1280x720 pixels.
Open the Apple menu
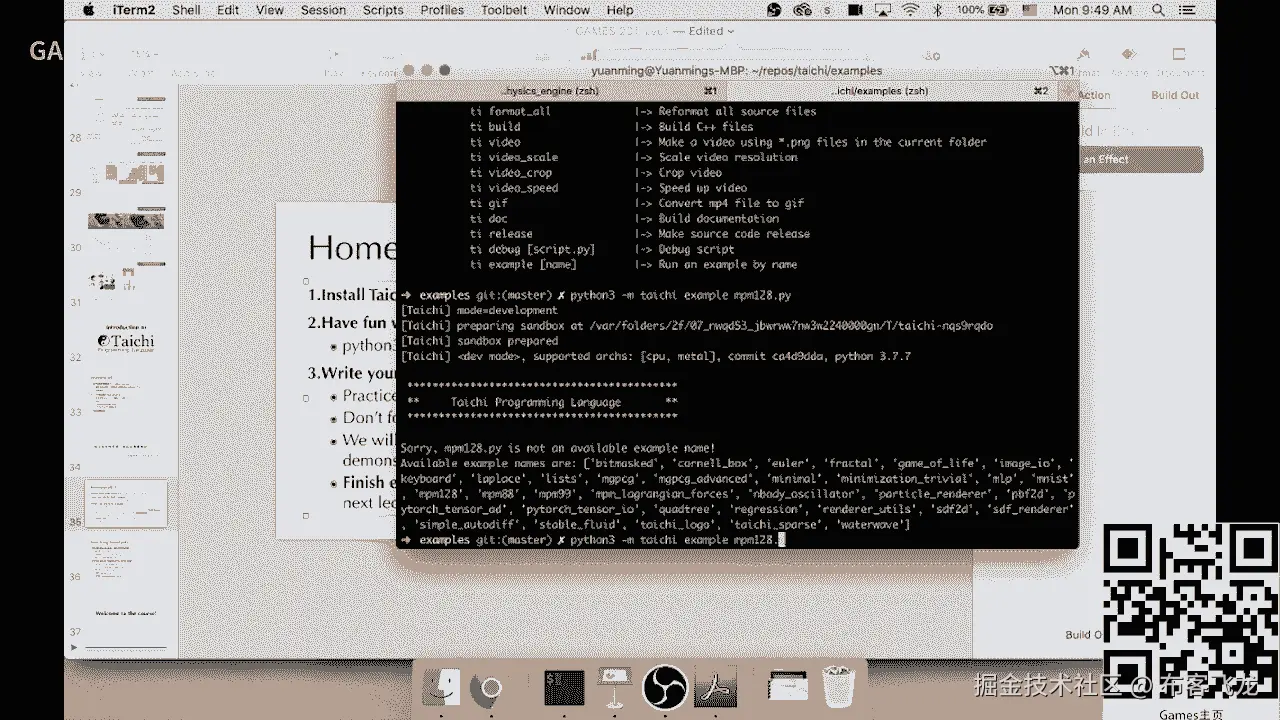[88, 10]
